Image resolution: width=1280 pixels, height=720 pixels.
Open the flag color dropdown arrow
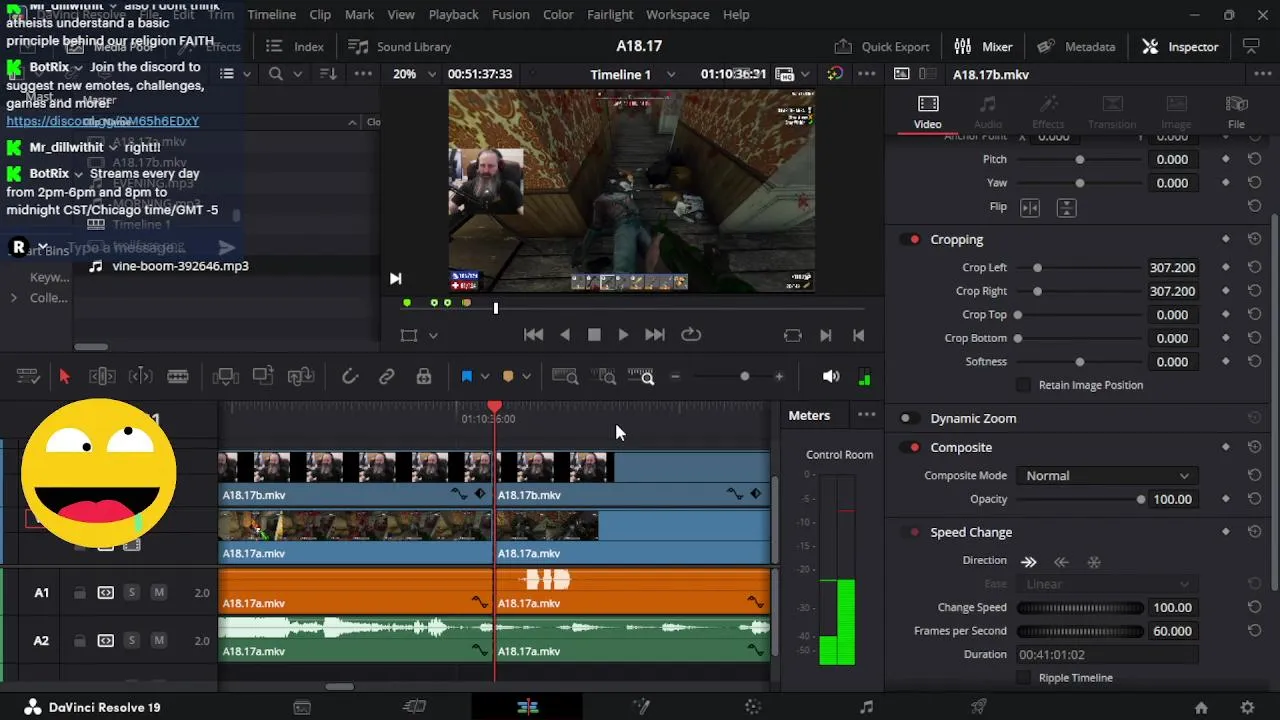pos(485,377)
